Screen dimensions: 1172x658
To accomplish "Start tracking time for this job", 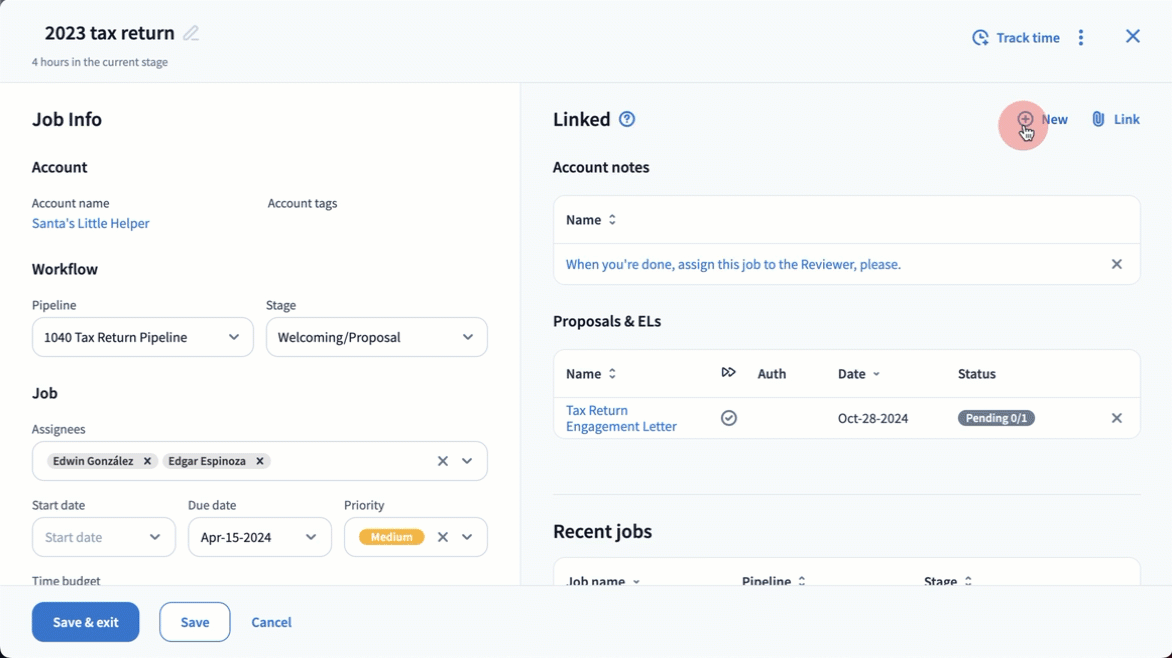I will click(1015, 38).
